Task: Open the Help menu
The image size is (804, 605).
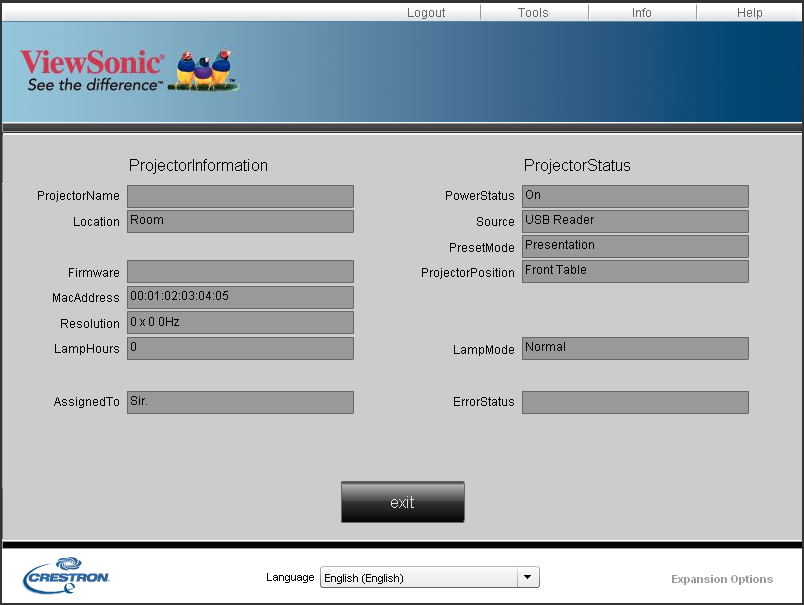Action: pyautogui.click(x=749, y=13)
